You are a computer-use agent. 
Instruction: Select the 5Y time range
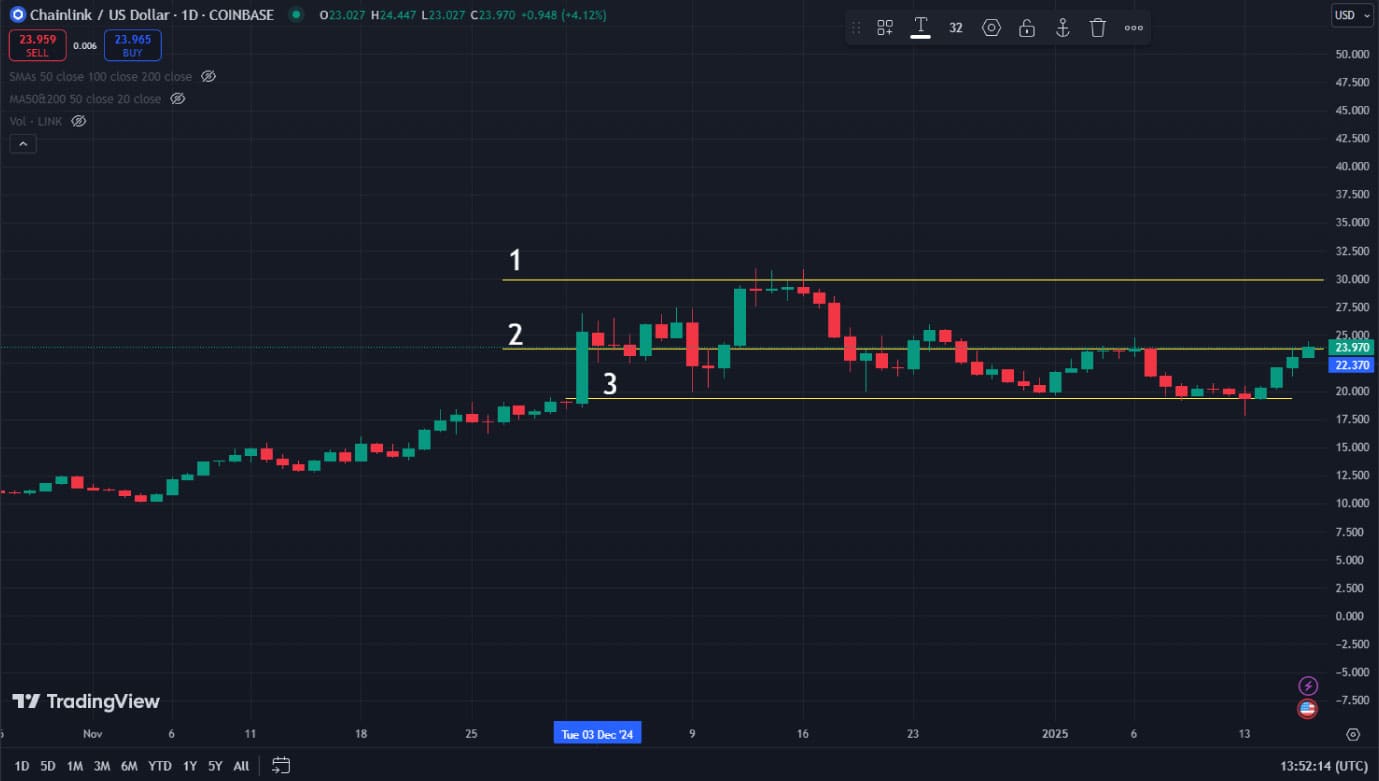[x=215, y=766]
